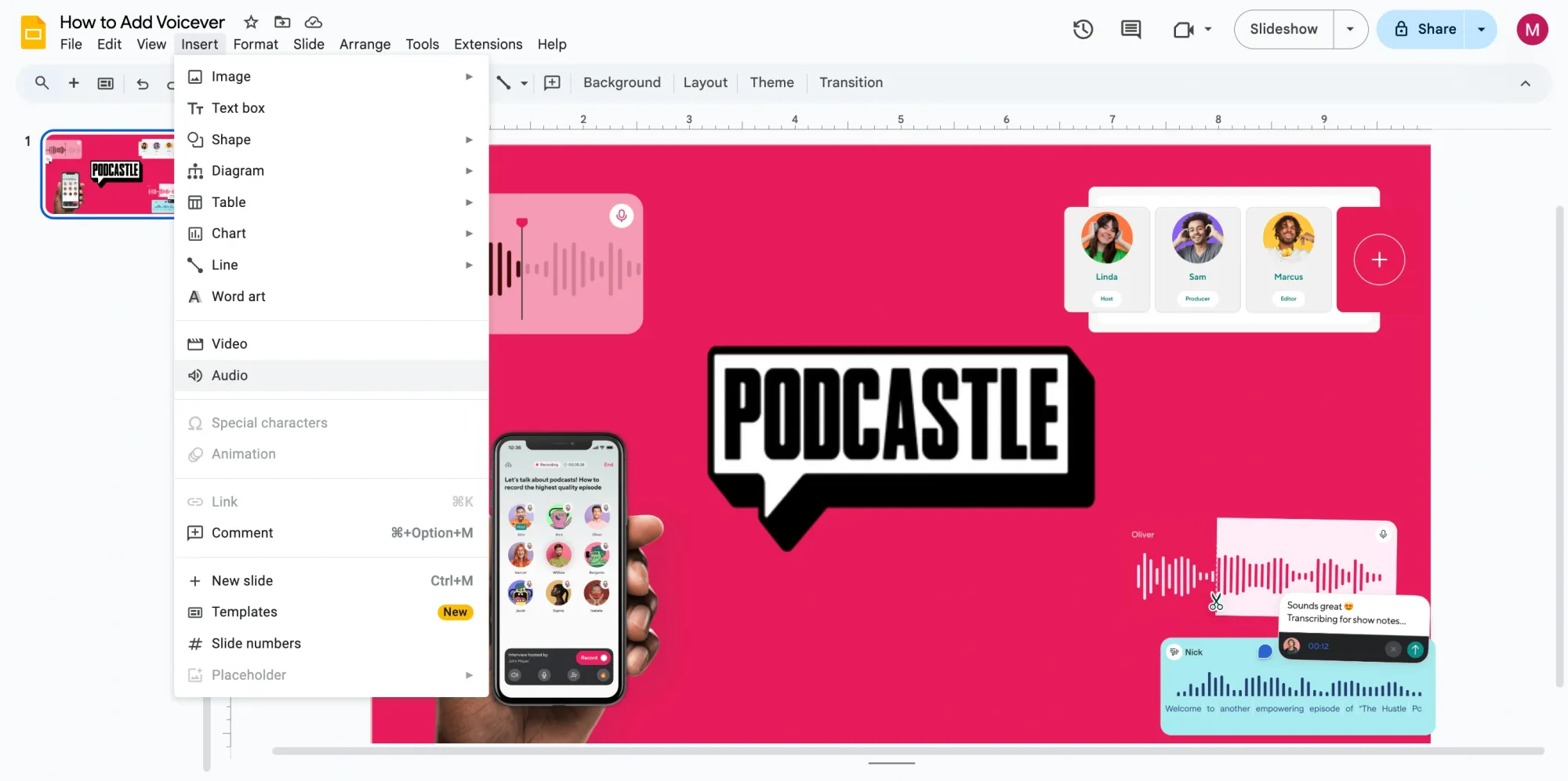The width and height of the screenshot is (1568, 781).
Task: Check the cloud document status icon
Action: [312, 22]
